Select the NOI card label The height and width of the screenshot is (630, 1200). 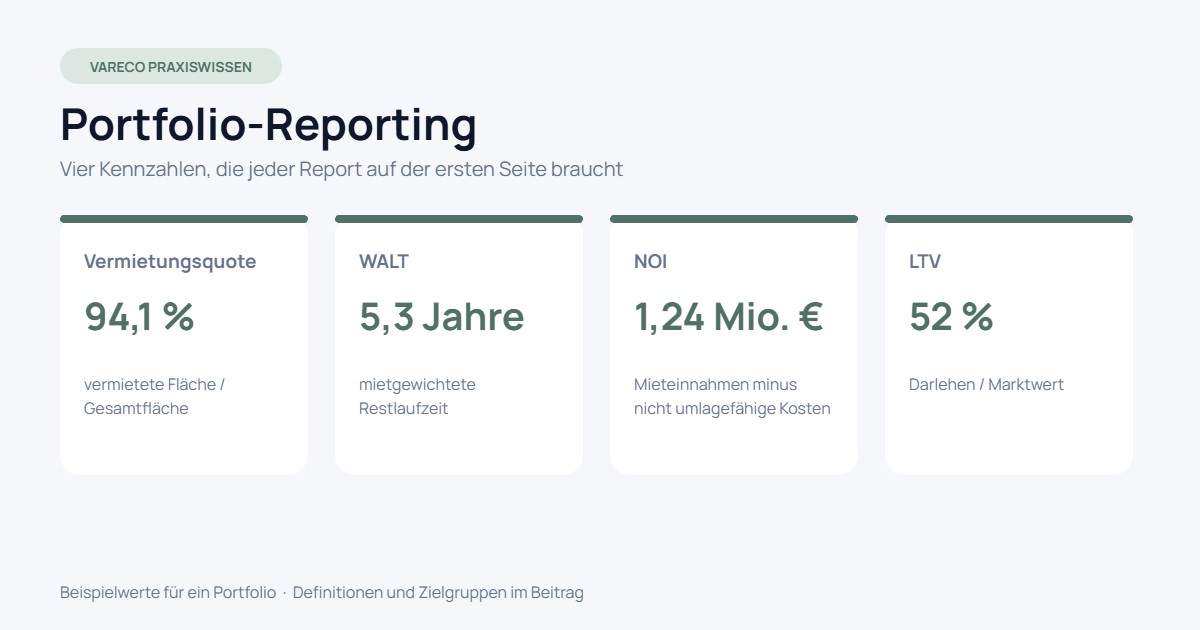click(x=650, y=262)
